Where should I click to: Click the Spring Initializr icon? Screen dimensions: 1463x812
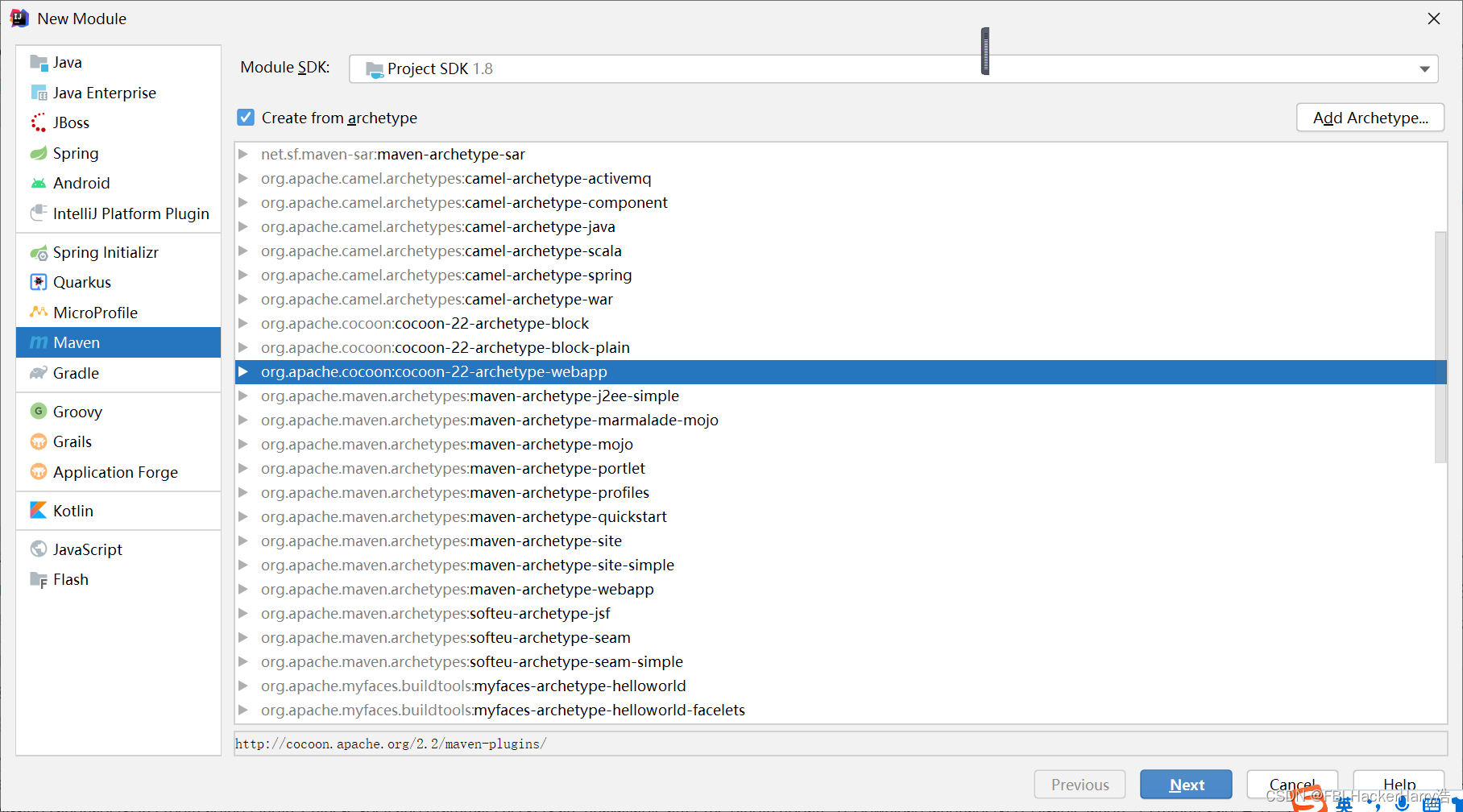[x=39, y=252]
